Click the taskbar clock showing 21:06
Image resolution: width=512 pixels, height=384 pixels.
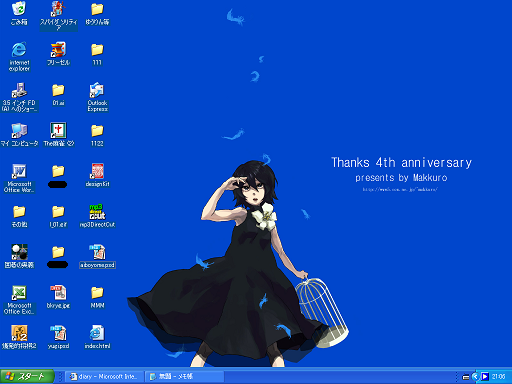point(498,377)
